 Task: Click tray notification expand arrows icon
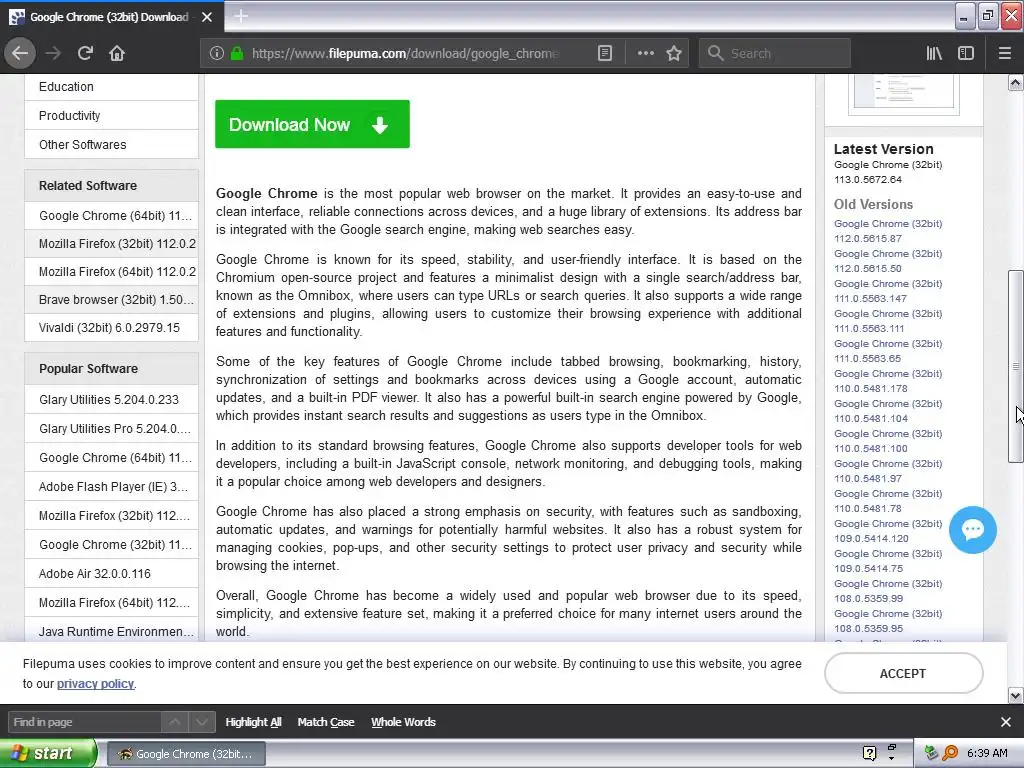pos(891,753)
